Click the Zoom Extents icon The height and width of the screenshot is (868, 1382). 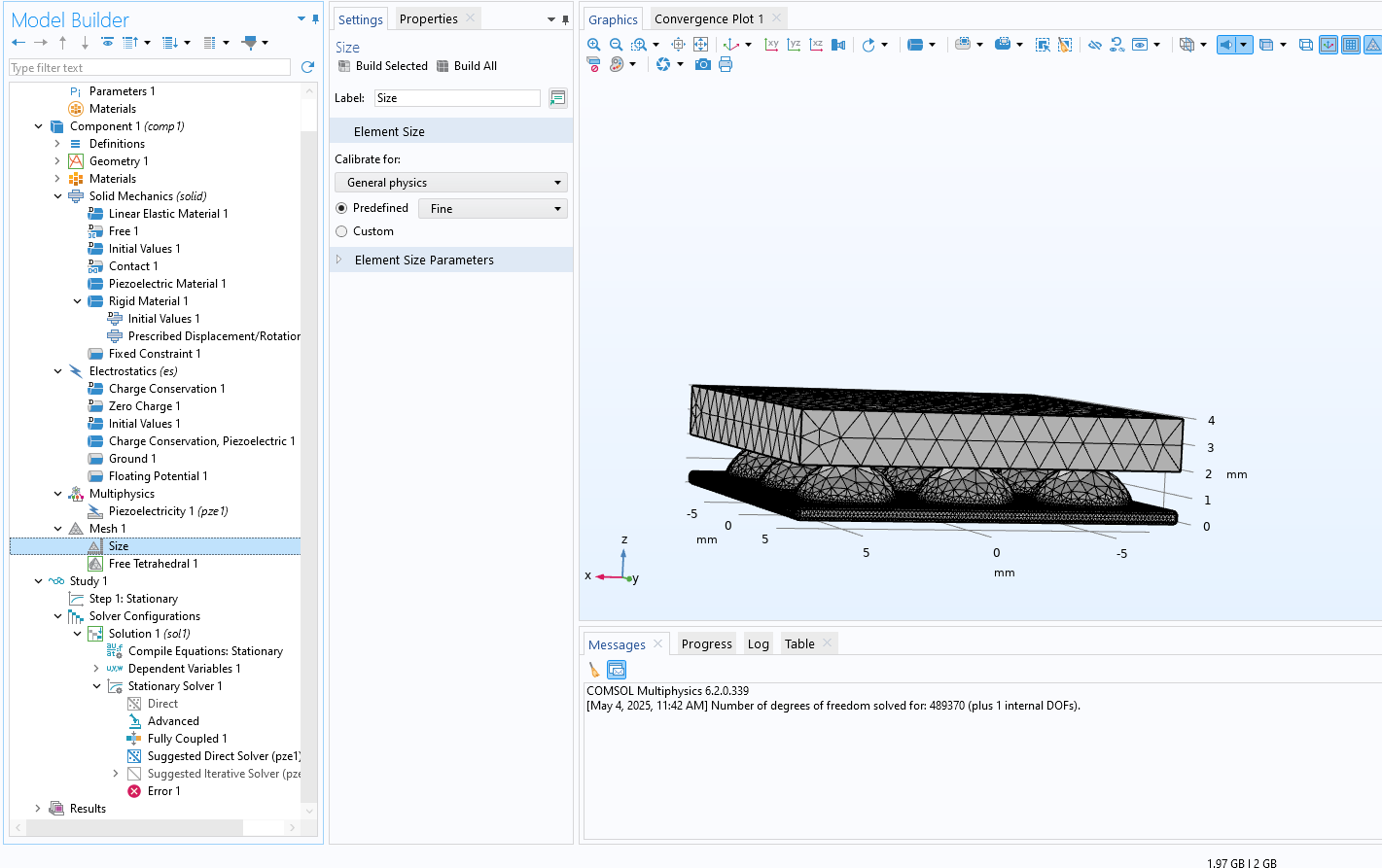[700, 45]
